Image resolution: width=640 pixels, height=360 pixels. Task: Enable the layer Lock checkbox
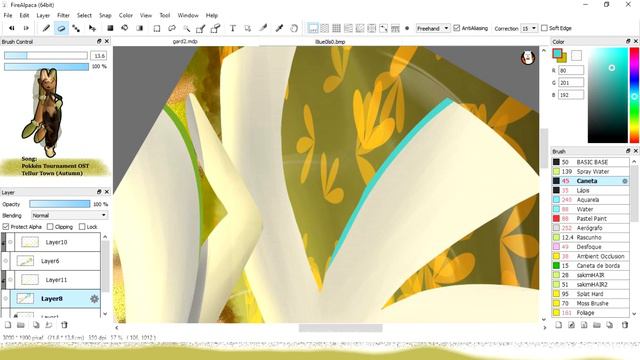coord(82,227)
